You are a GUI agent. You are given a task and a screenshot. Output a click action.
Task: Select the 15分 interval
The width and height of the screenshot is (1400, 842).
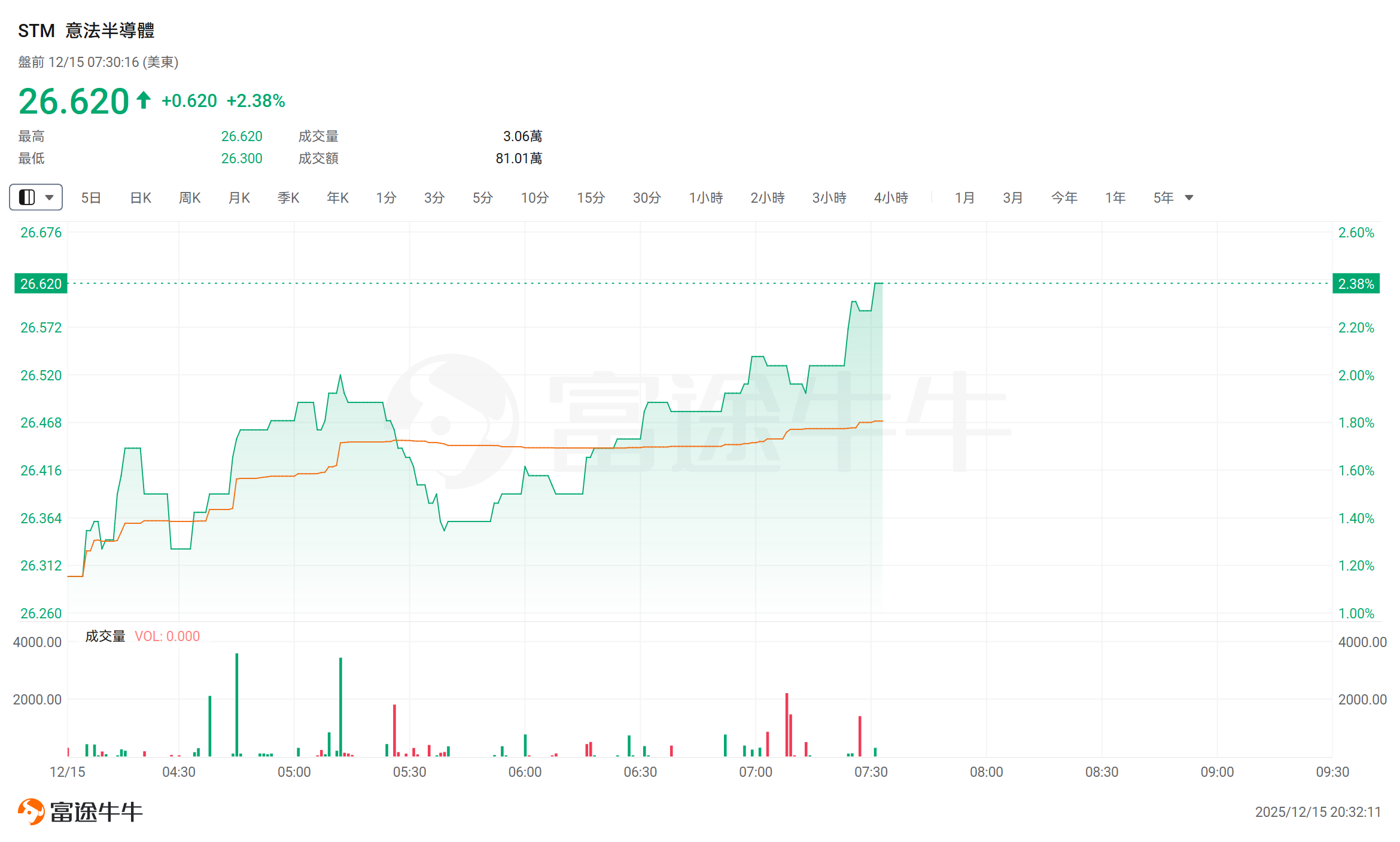coord(591,198)
